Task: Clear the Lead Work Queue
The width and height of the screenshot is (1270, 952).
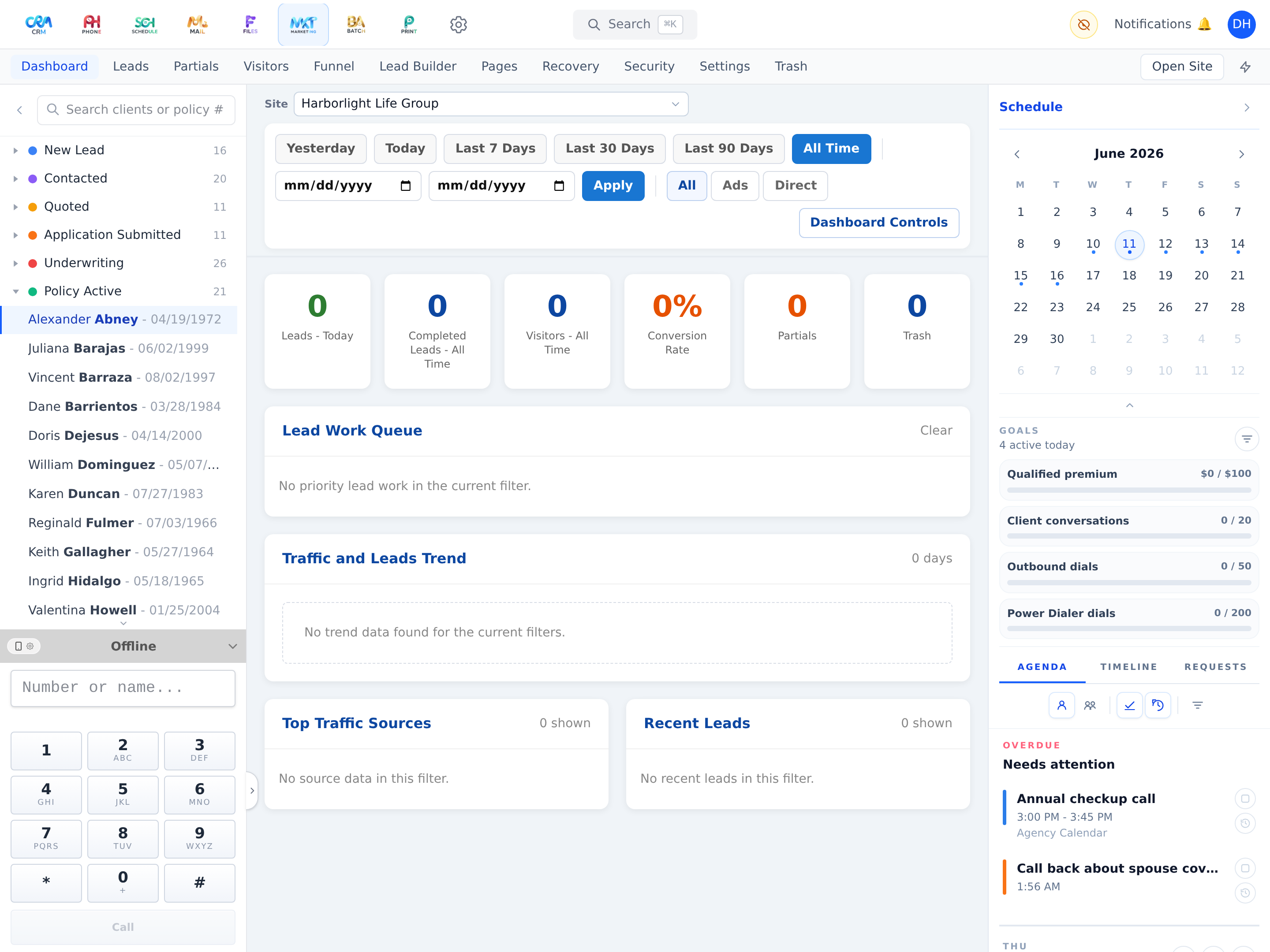Action: 936,430
